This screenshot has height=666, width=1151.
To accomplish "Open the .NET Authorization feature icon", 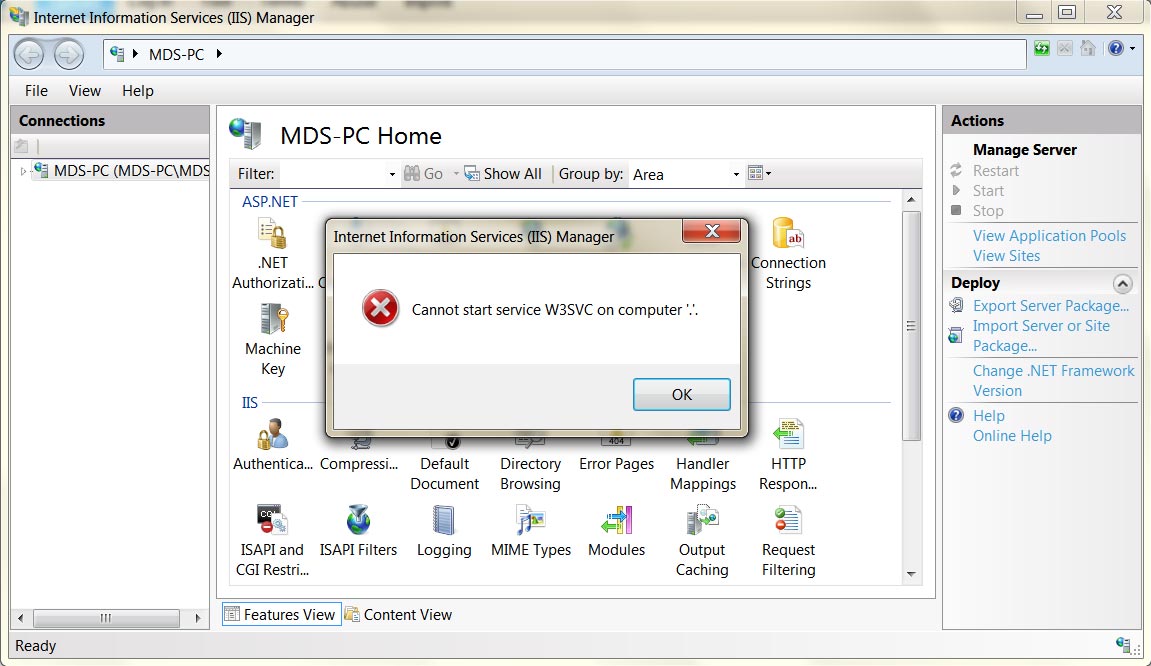I will (272, 234).
